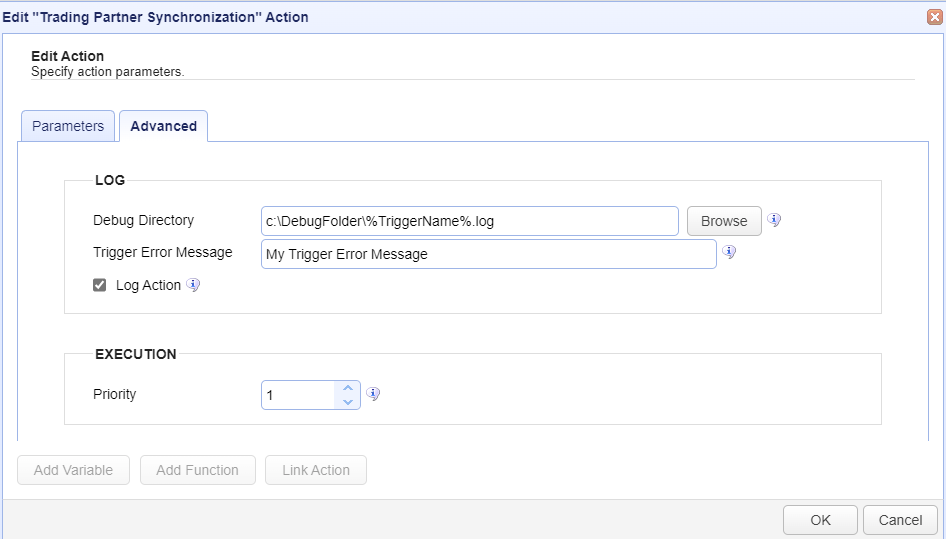Click info icon next to Trigger Error Message
The image size is (946, 539).
(x=729, y=252)
